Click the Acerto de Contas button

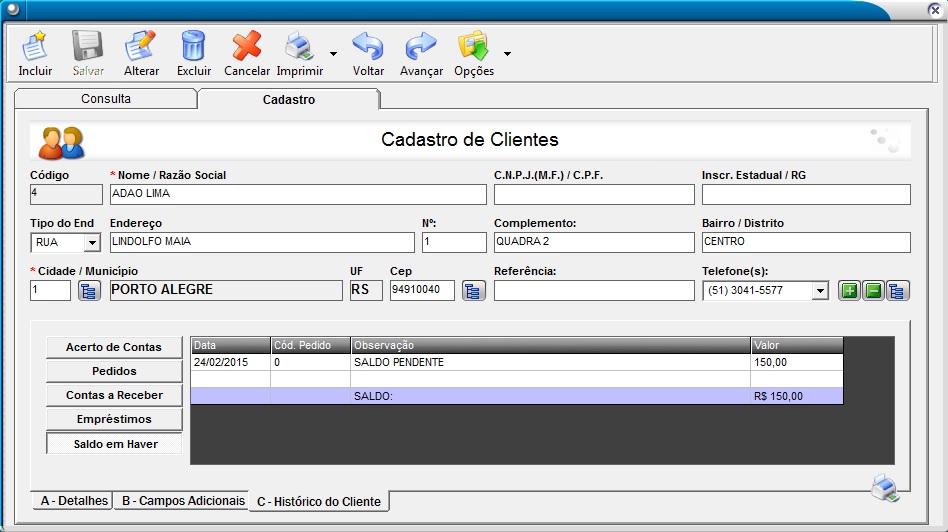pyautogui.click(x=114, y=347)
